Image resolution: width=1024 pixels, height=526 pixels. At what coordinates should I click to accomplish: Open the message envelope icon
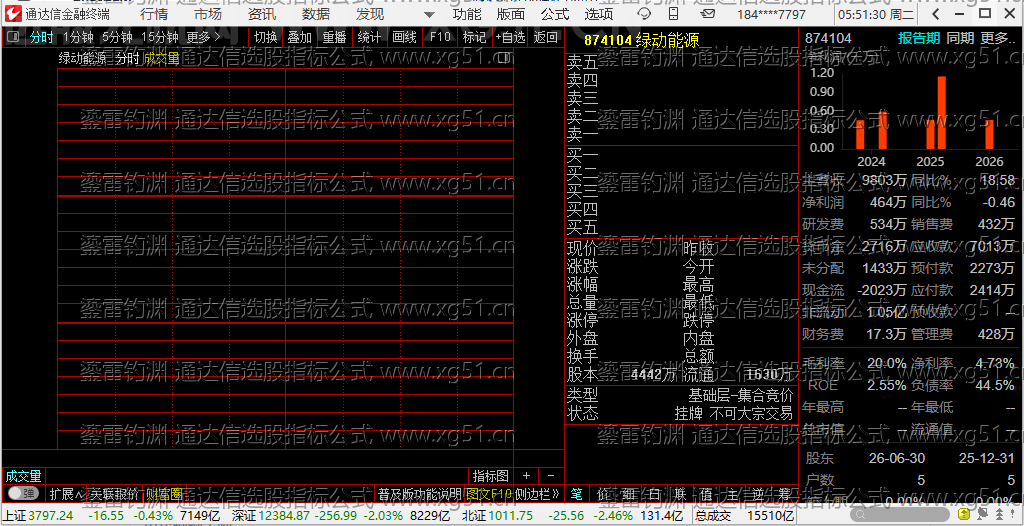click(707, 14)
